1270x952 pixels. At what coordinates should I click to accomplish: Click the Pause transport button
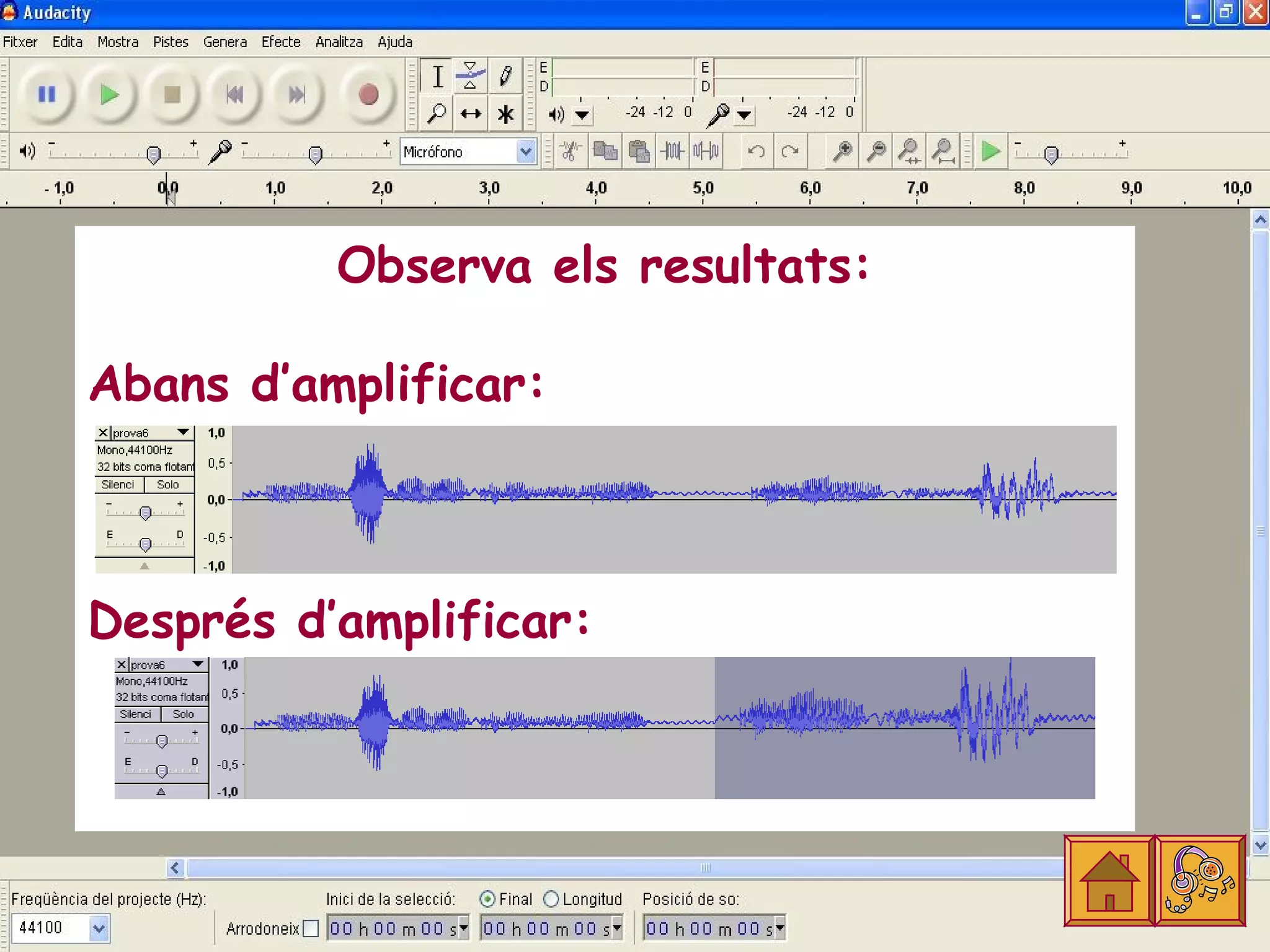click(47, 94)
